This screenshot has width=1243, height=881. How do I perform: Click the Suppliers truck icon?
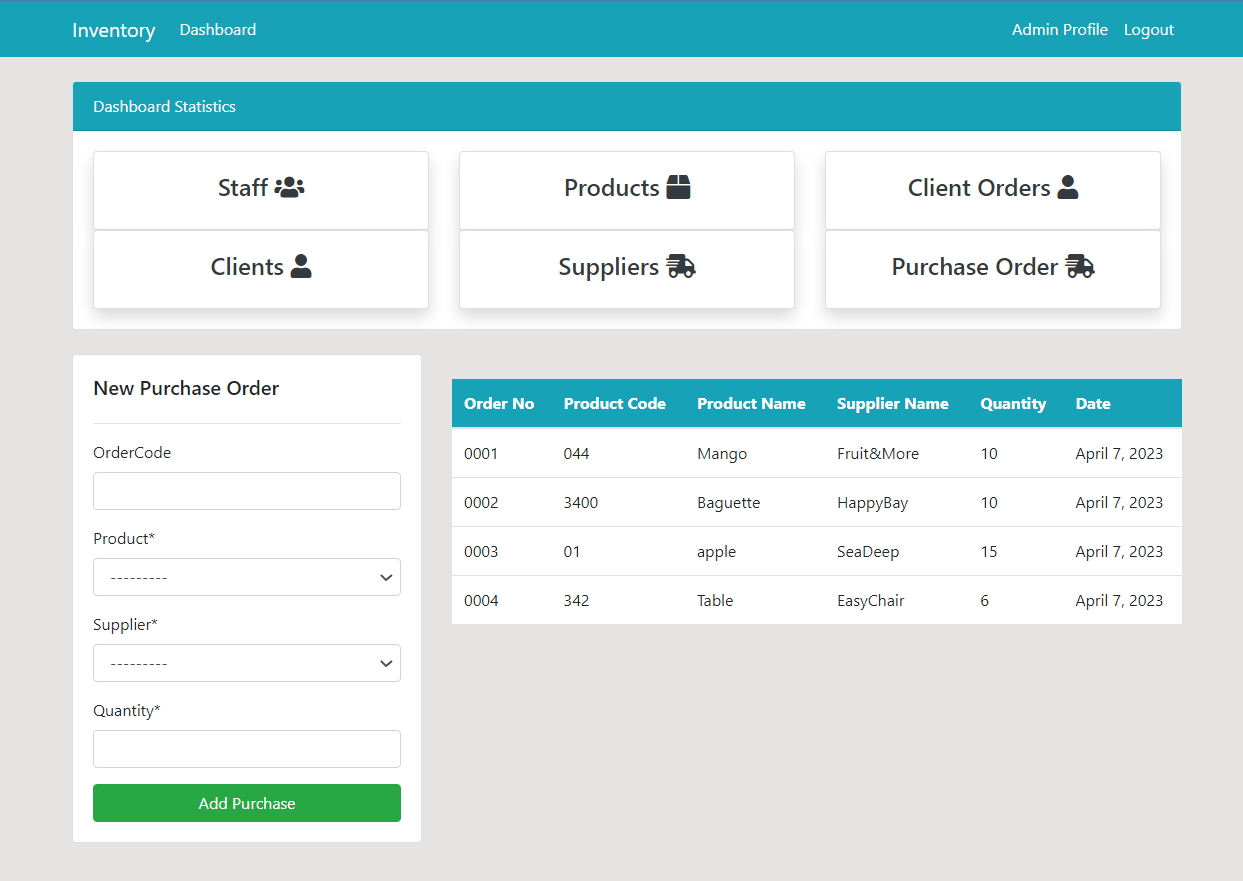click(x=681, y=266)
